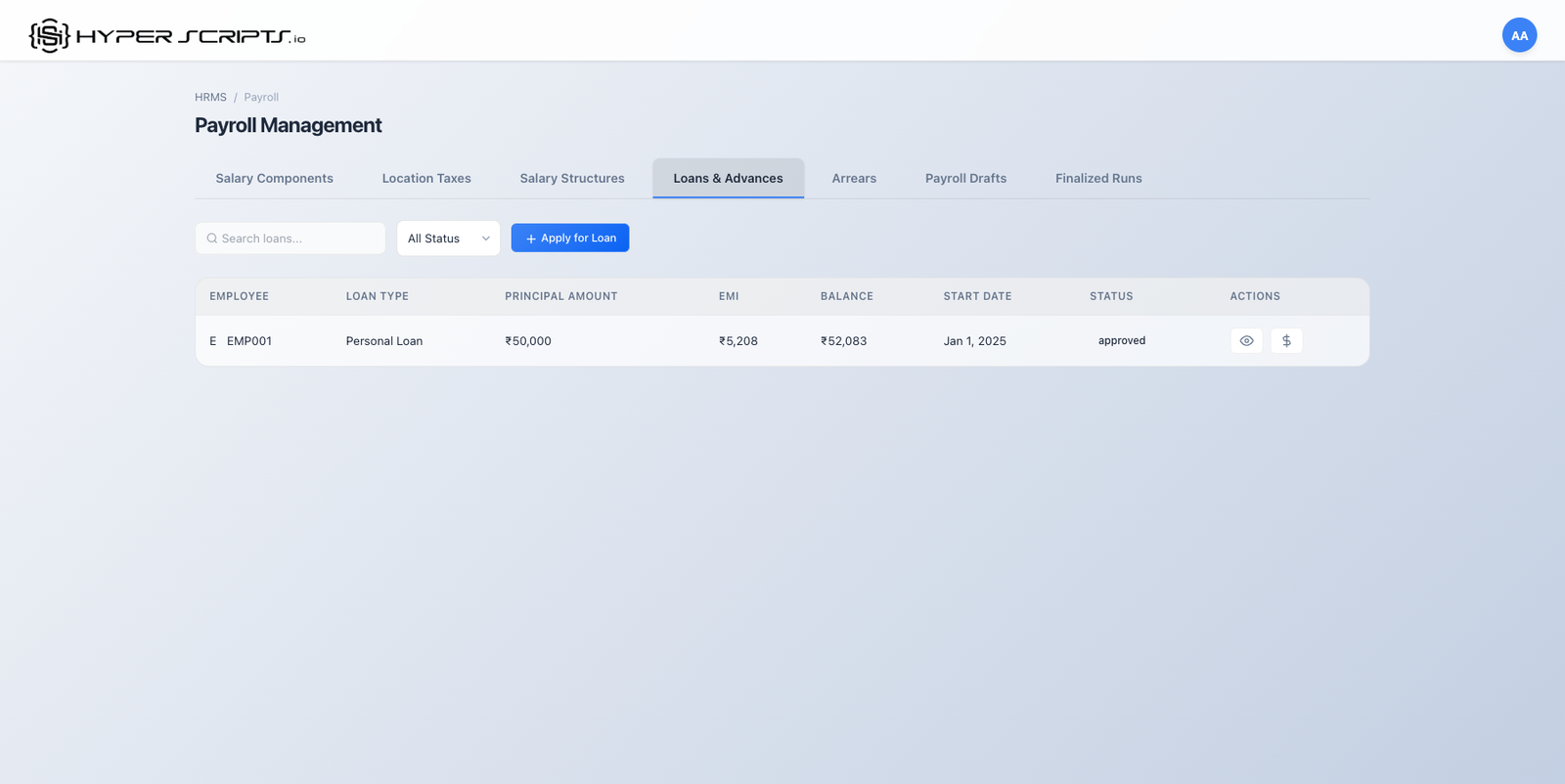Switch to the Arrears tab
Viewport: 1565px width, 784px height.
click(x=854, y=179)
